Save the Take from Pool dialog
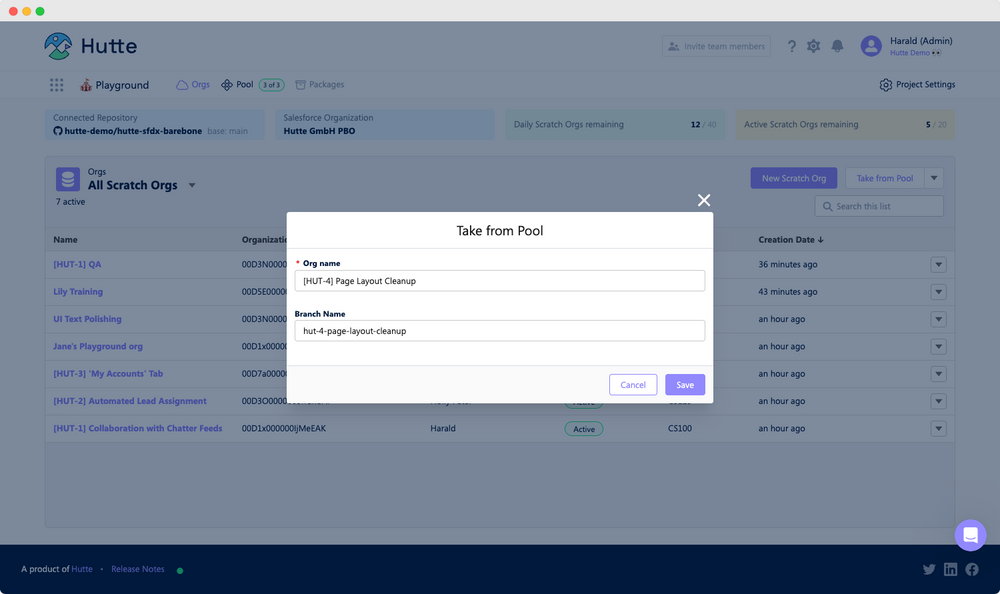 684,384
